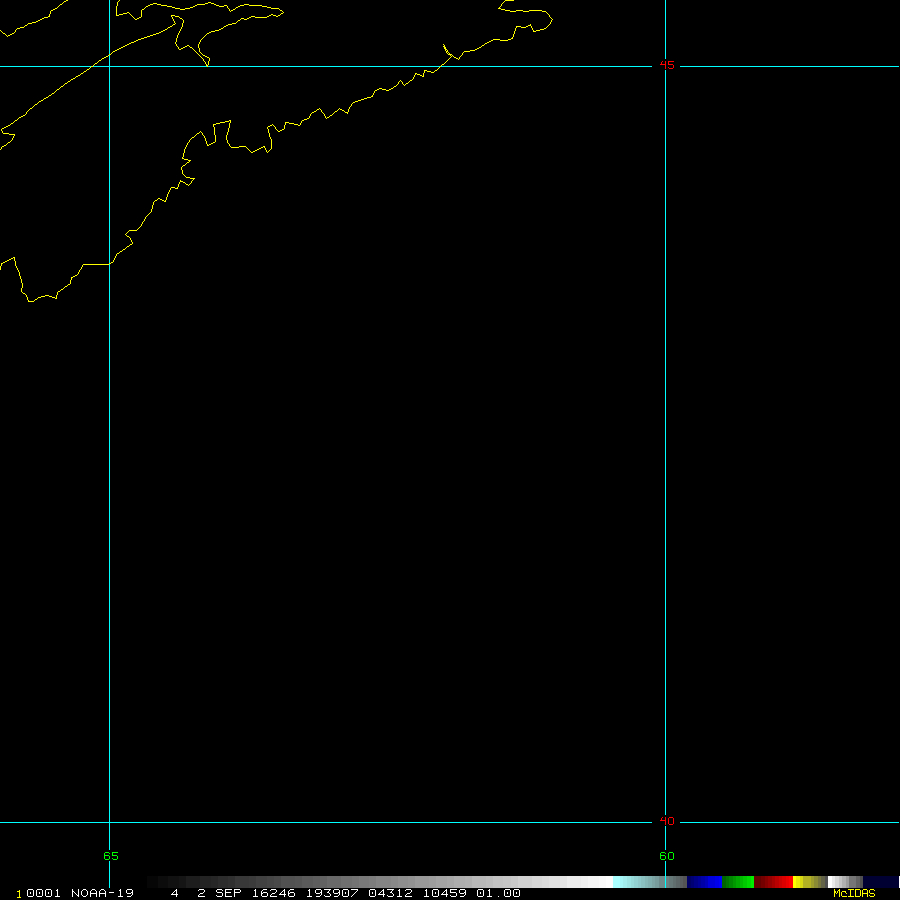Viewport: 900px width, 900px height.
Task: Click the 04312 value in the status line
Action: pos(389,893)
